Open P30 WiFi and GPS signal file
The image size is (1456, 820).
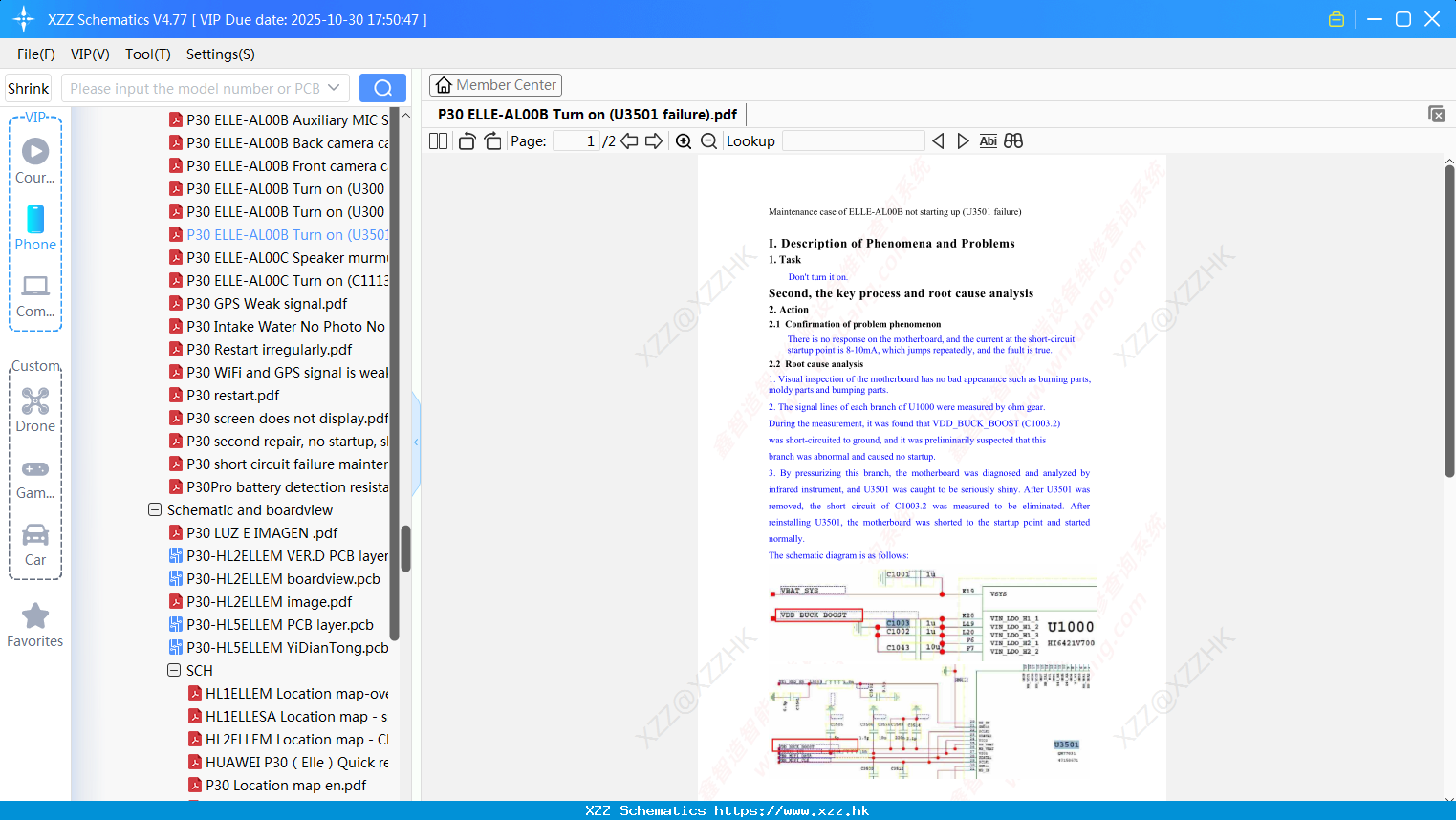tap(278, 373)
